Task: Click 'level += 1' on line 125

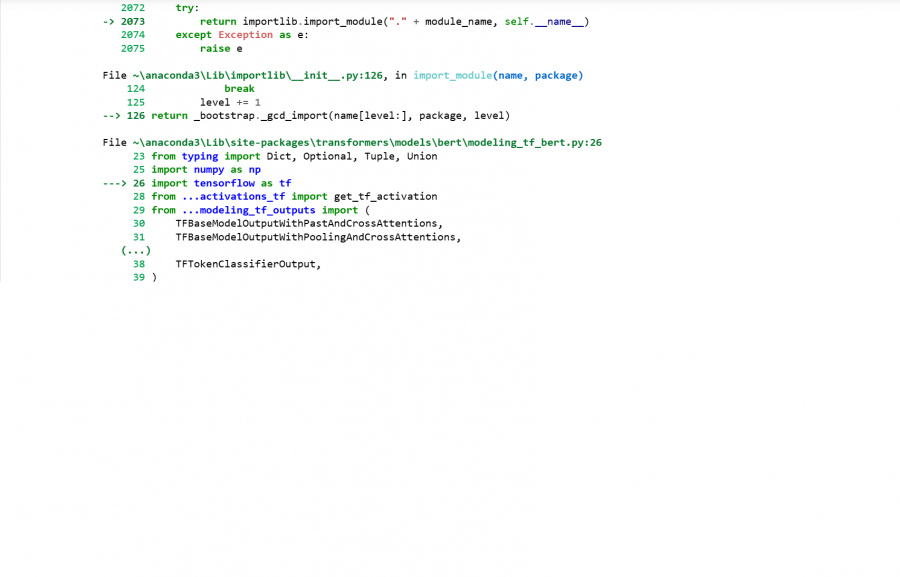Action: [230, 102]
